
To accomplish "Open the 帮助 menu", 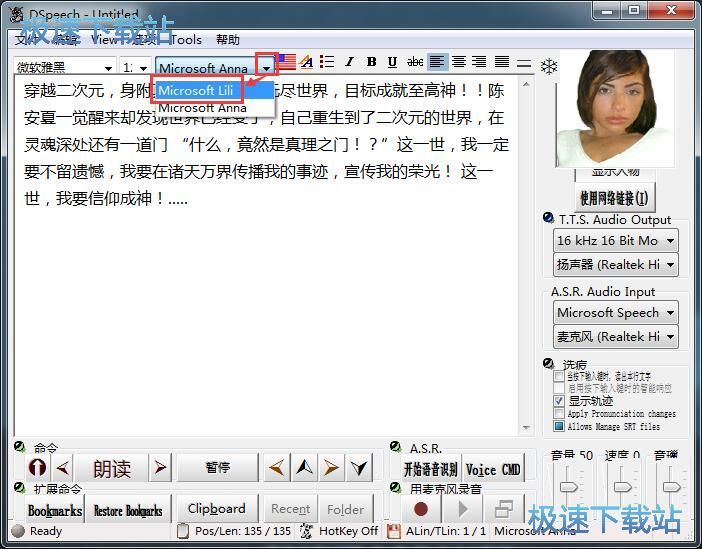I will pos(228,39).
